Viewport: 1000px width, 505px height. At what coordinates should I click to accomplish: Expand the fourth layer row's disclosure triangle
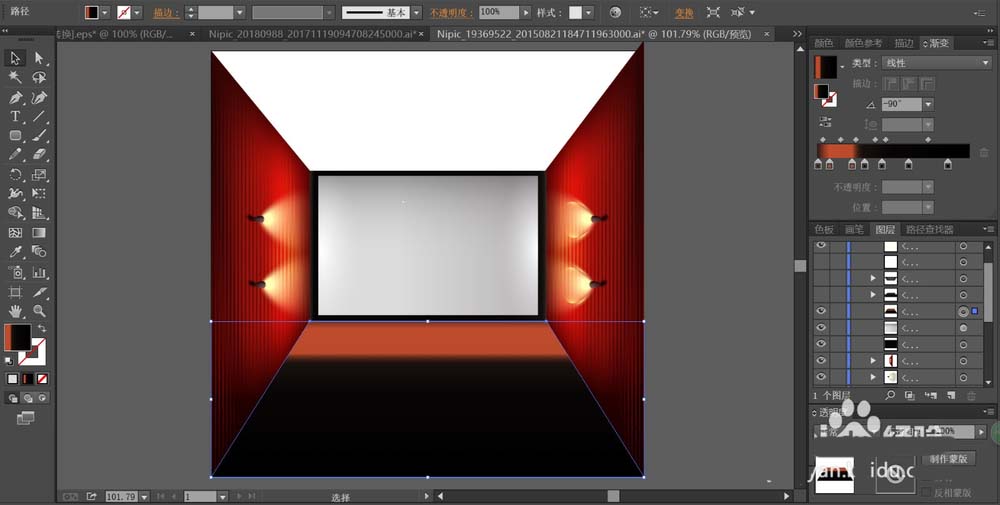pyautogui.click(x=872, y=295)
